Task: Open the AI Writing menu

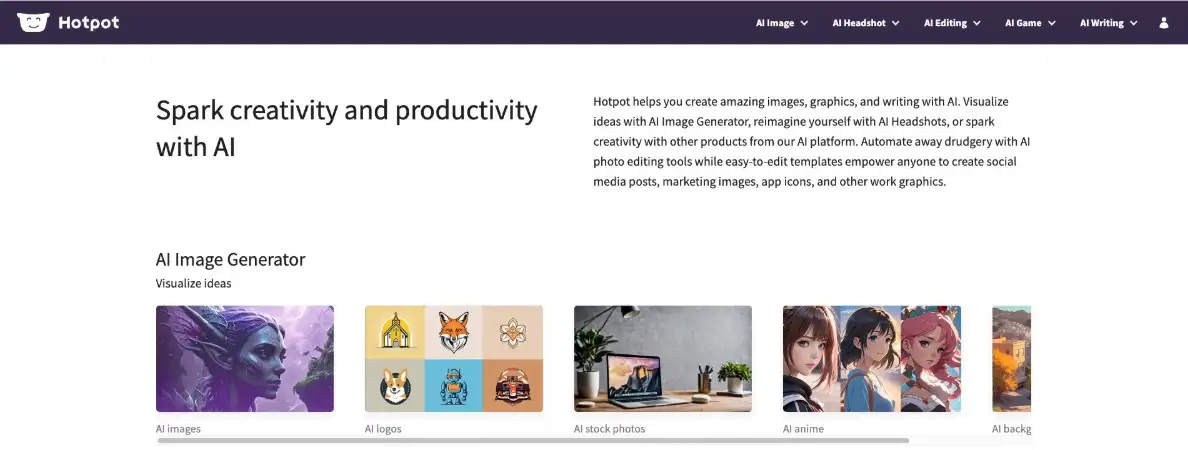Action: point(1108,23)
